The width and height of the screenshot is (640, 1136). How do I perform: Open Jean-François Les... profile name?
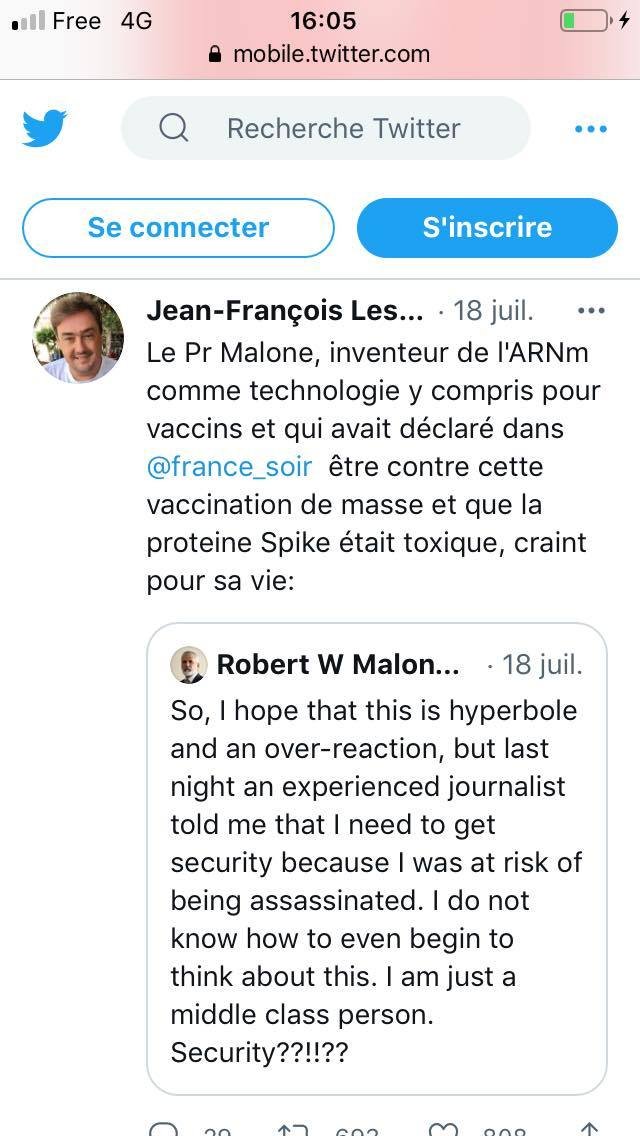point(284,311)
